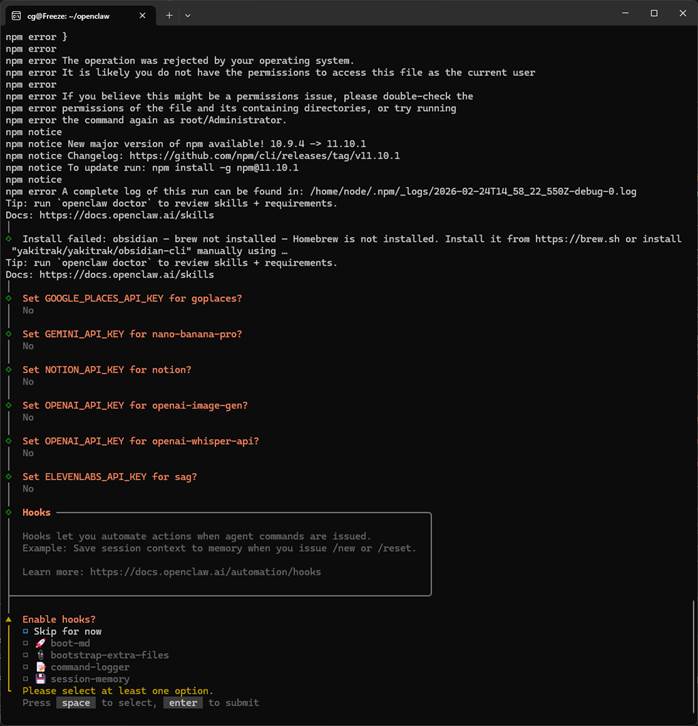Check the boot-md hook checkbox
This screenshot has height=726, width=698.
click(x=25, y=644)
